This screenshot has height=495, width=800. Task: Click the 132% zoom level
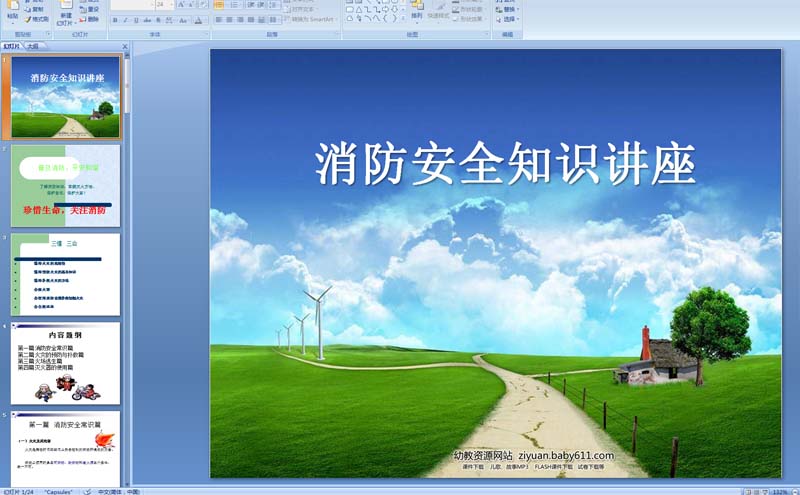780,492
